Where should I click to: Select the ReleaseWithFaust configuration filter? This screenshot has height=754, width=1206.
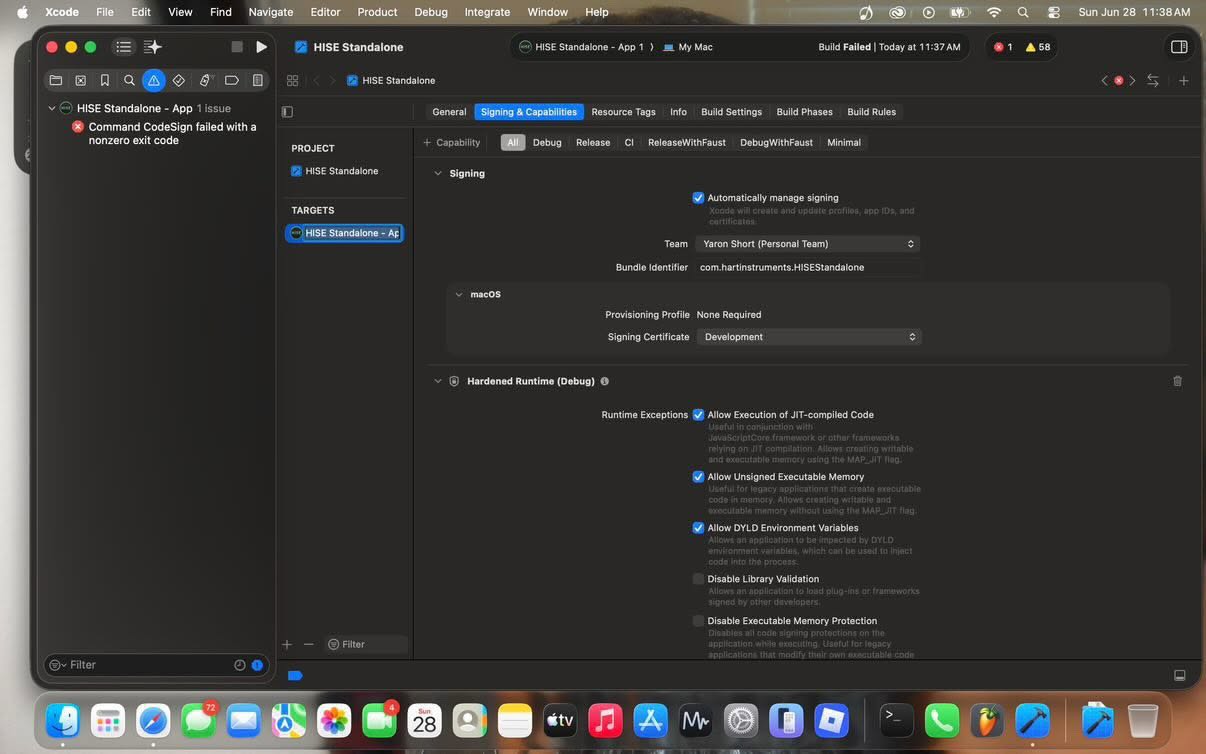(x=687, y=143)
